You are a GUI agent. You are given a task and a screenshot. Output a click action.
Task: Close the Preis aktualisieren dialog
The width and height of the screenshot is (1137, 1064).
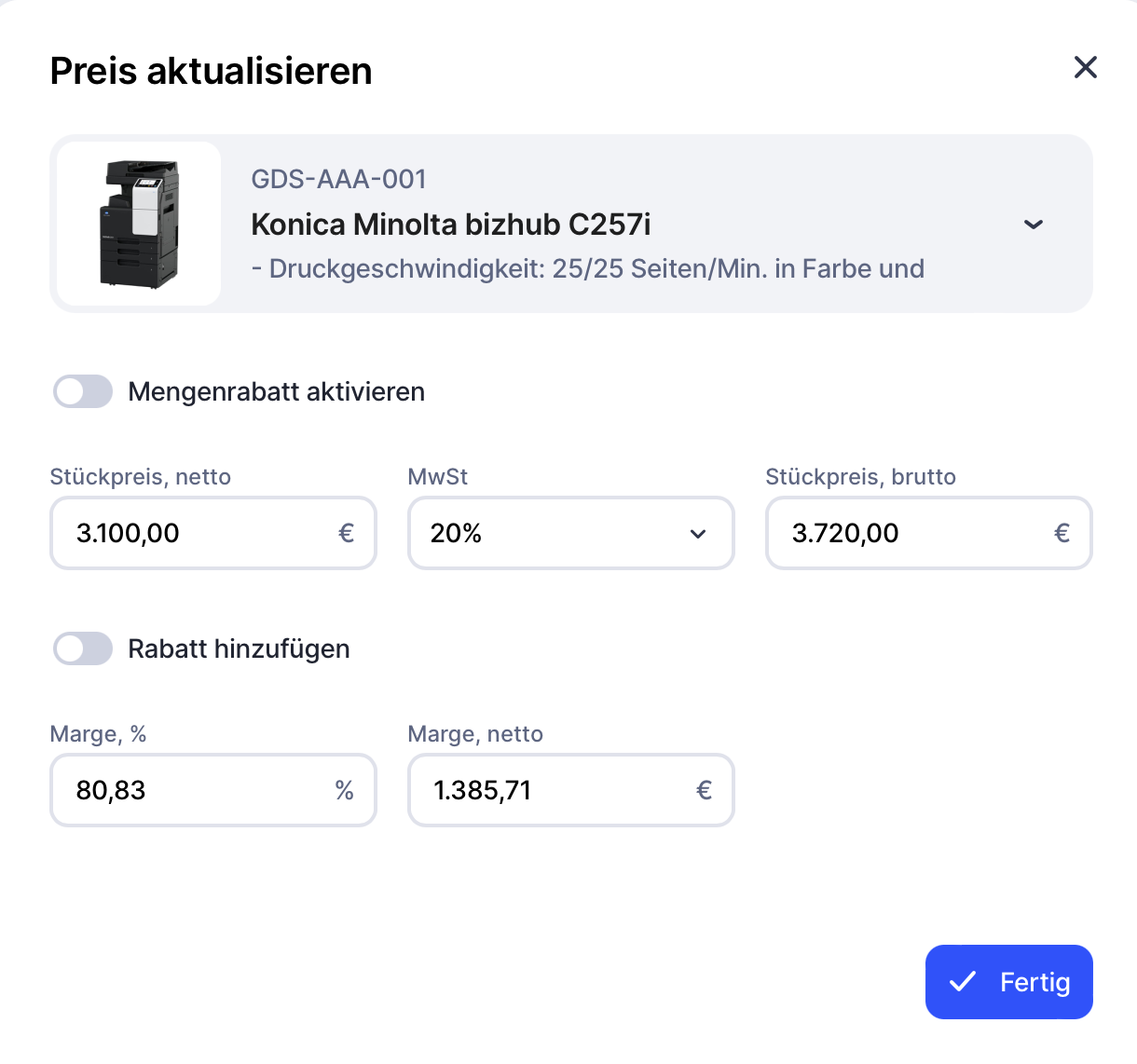(x=1085, y=67)
